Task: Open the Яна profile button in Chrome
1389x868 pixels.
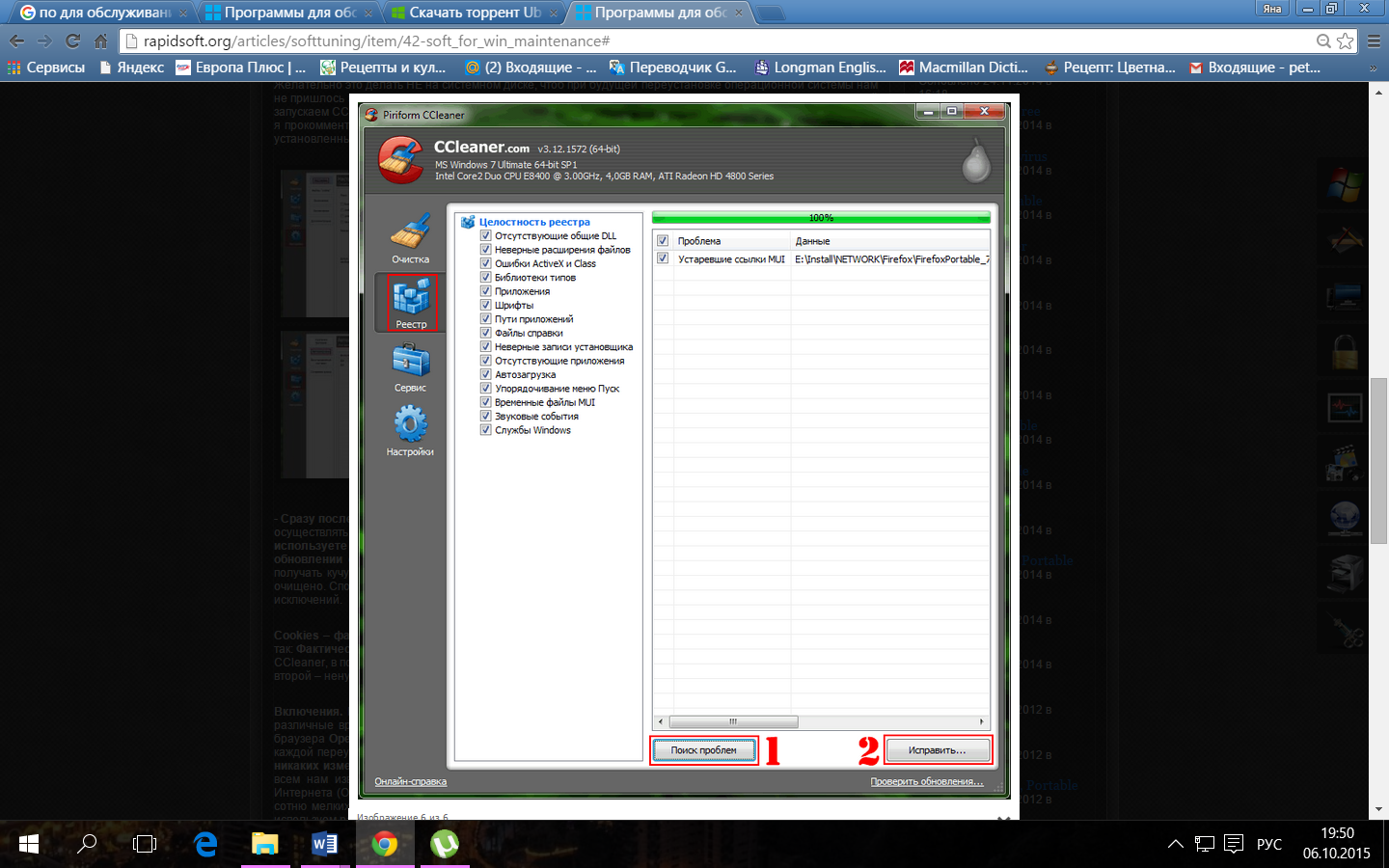Action: (1272, 9)
